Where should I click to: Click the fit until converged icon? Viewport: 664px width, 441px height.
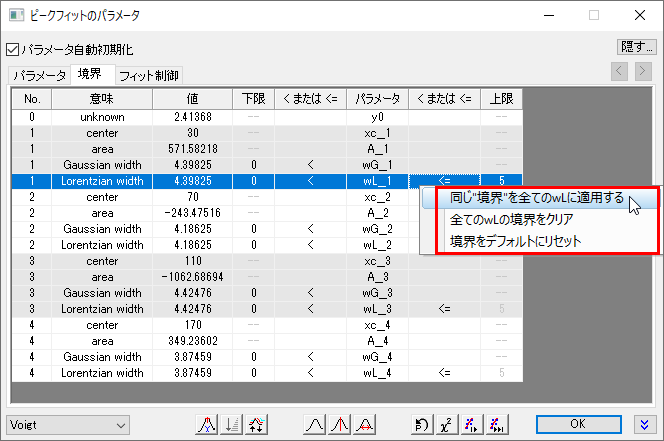coord(497,424)
